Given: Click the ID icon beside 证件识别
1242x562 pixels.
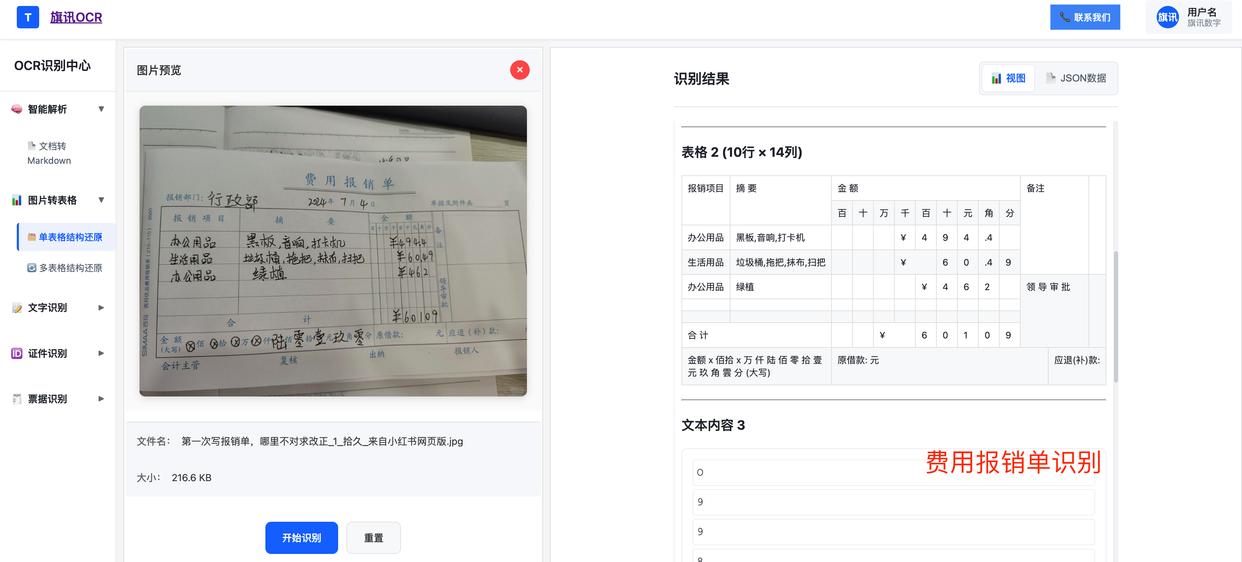Looking at the screenshot, I should 17,353.
